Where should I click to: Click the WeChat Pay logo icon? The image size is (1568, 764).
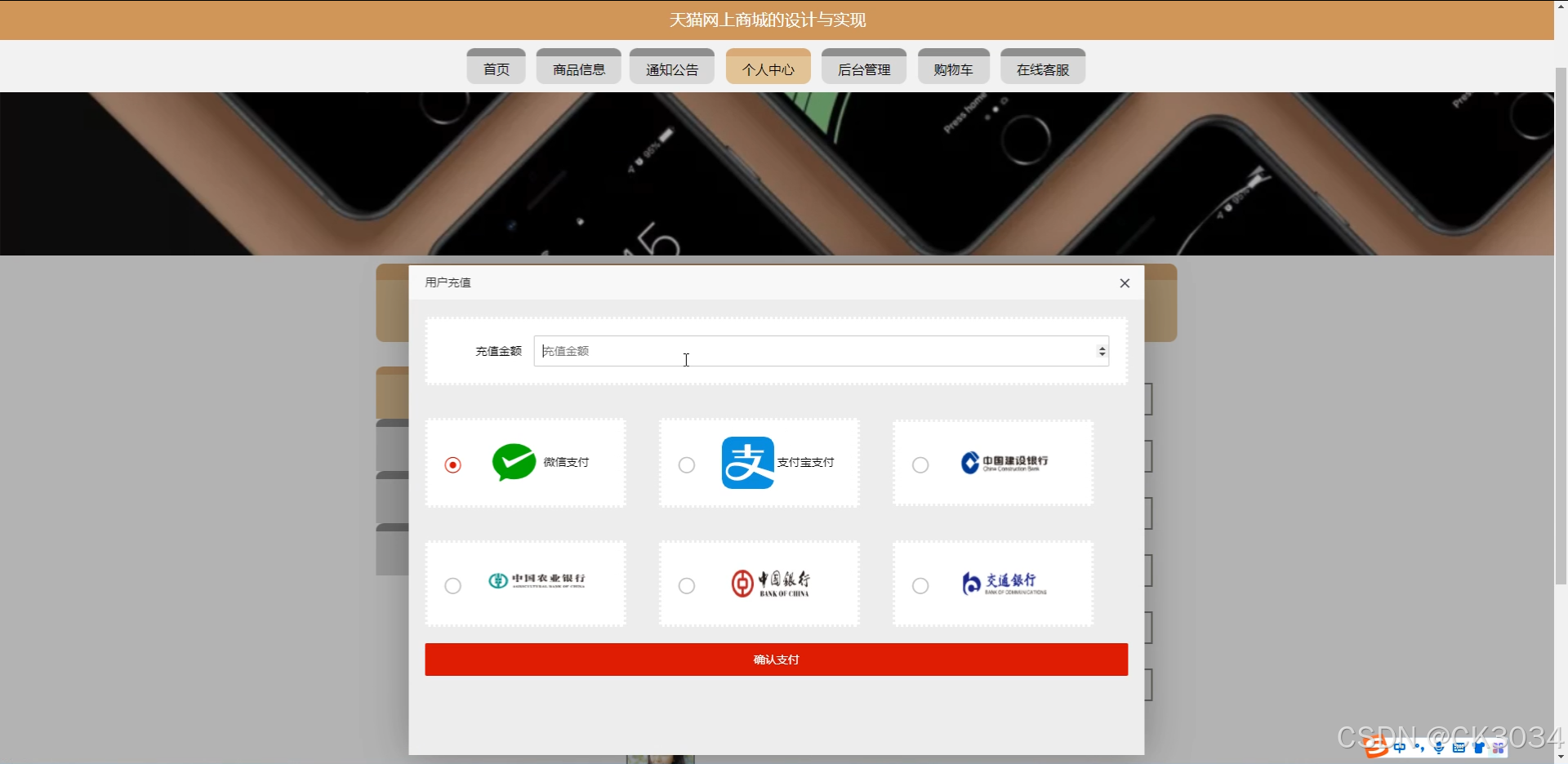513,462
